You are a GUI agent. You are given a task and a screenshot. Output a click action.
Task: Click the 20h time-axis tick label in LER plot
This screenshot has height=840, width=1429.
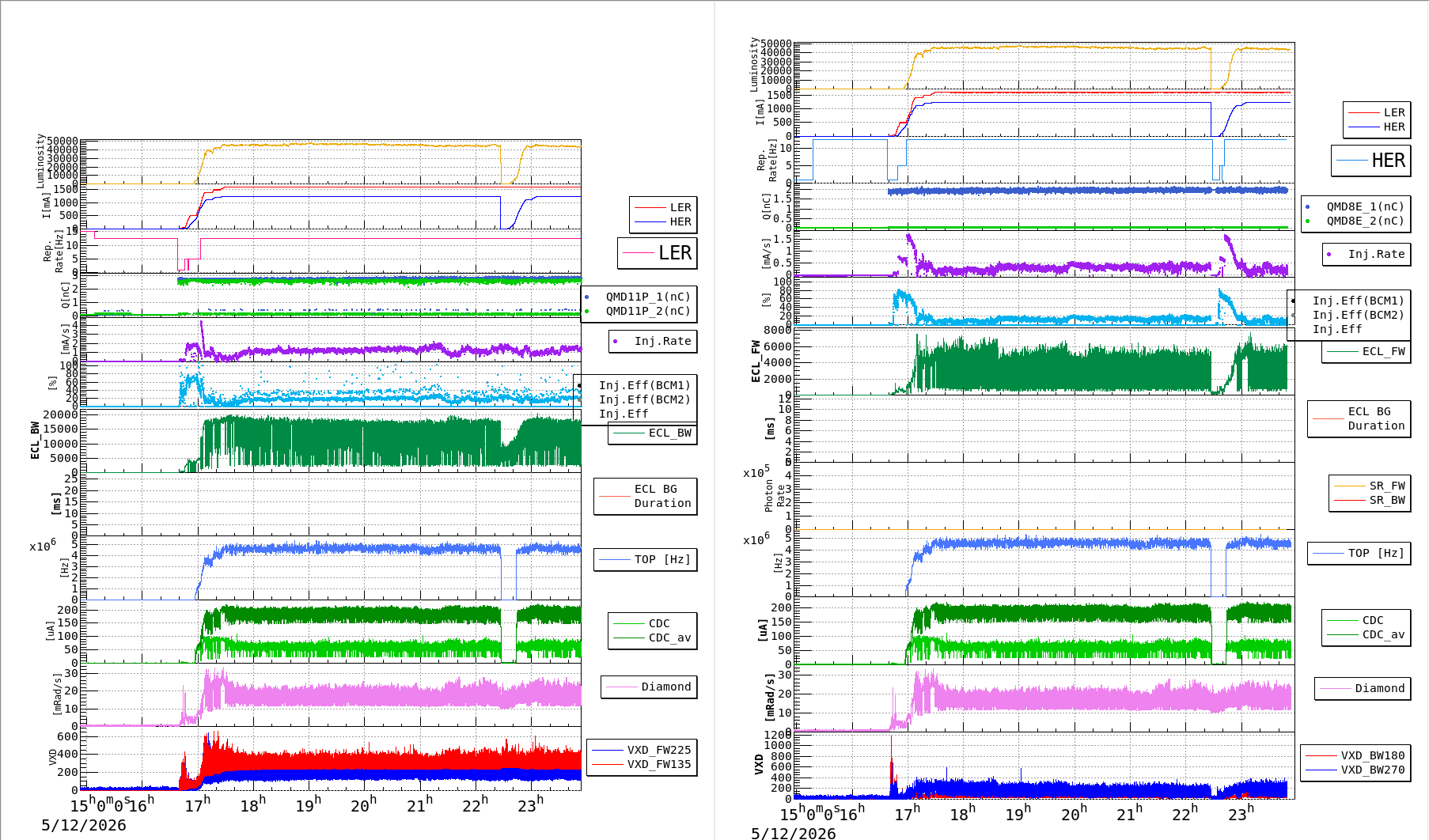coord(363,804)
